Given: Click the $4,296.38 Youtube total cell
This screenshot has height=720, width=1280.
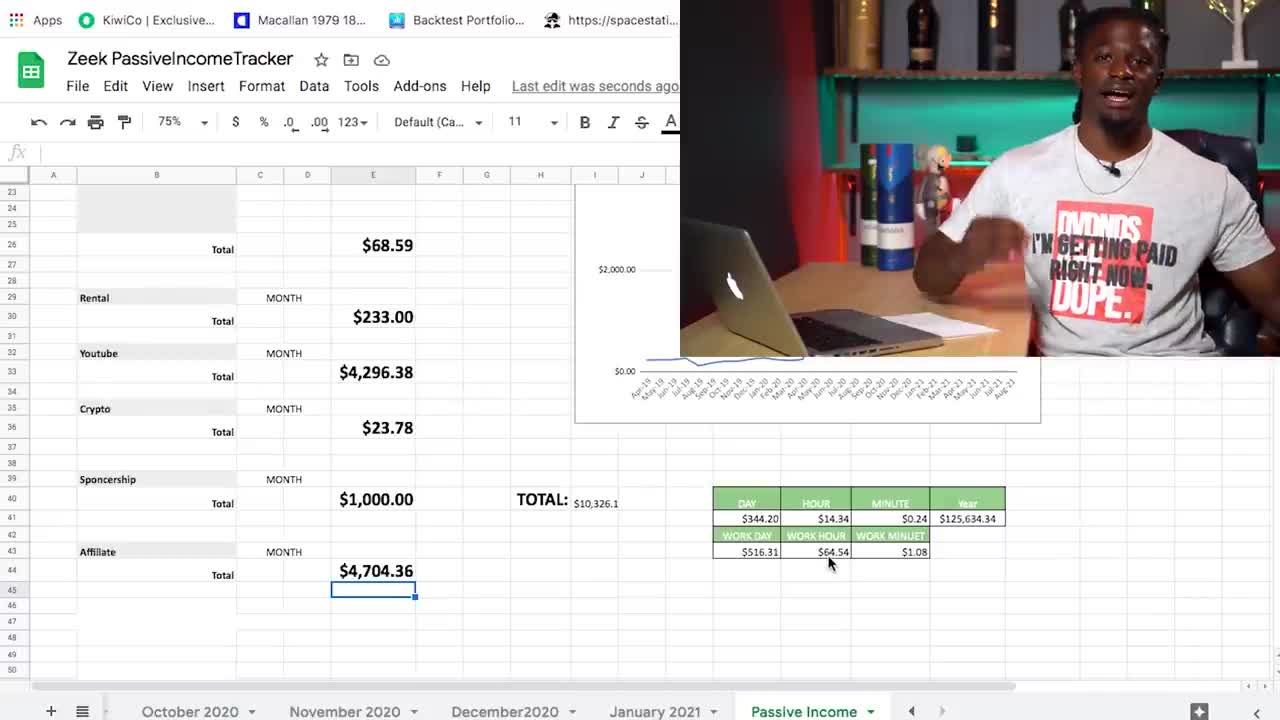Looking at the screenshot, I should 373,372.
